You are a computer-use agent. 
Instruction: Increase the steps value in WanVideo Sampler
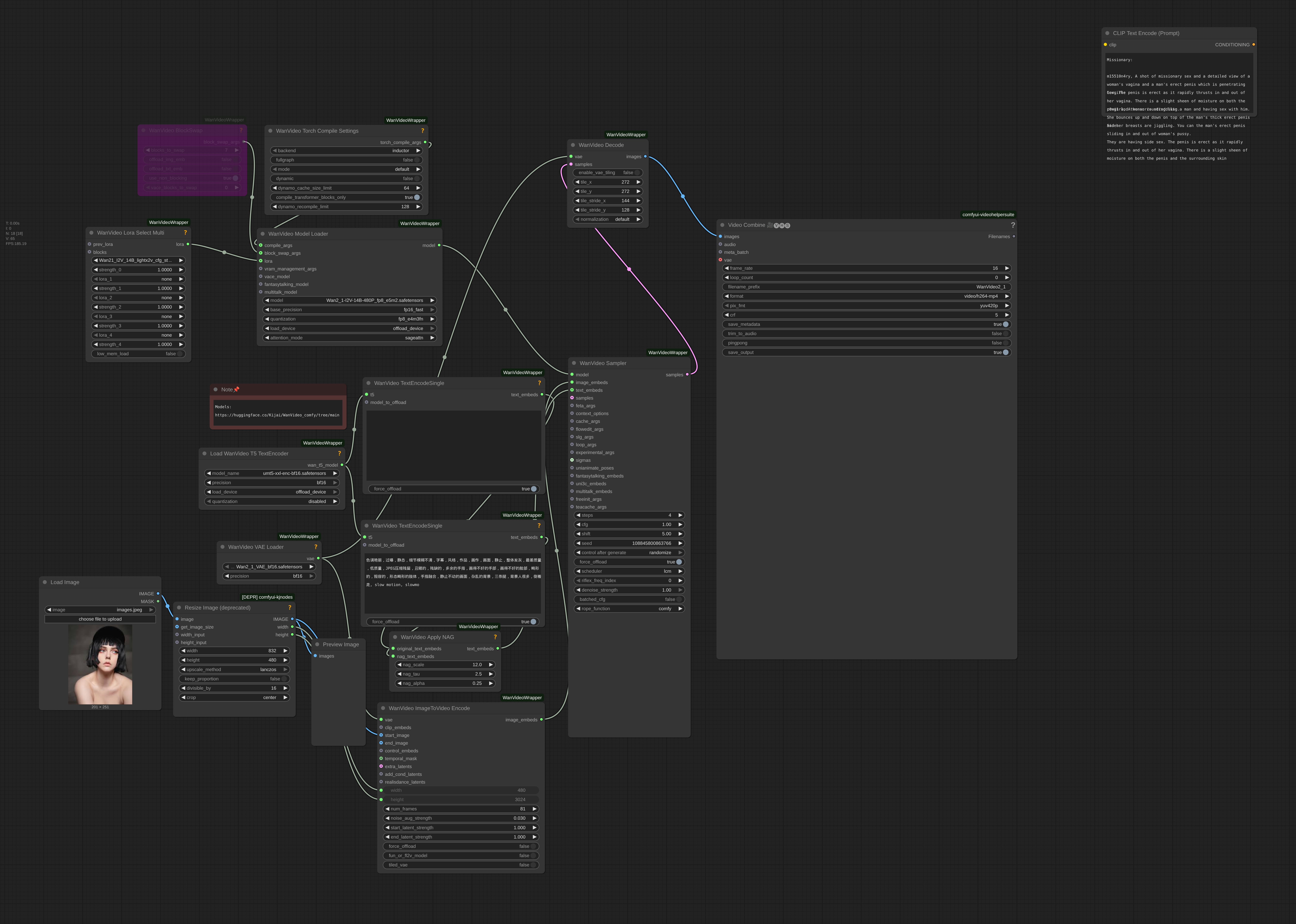click(680, 515)
